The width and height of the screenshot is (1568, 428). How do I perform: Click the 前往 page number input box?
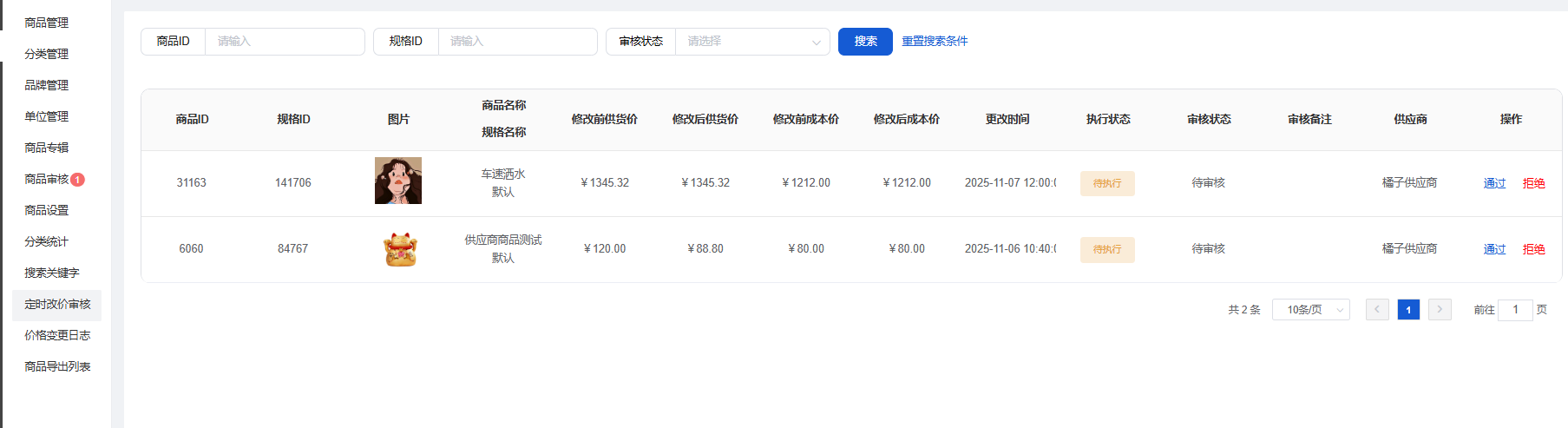[x=1515, y=310]
